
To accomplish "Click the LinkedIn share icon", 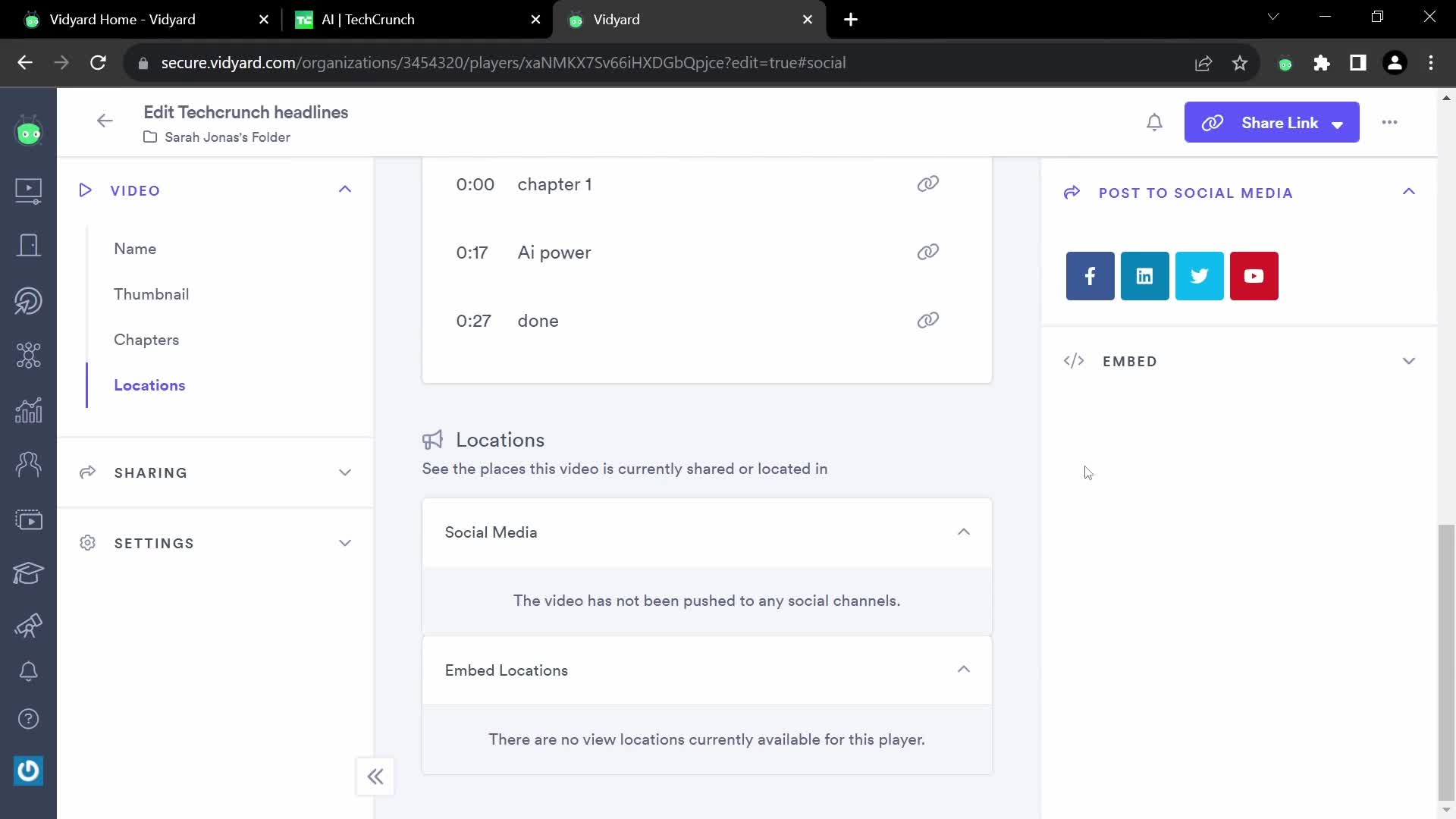I will click(x=1144, y=276).
